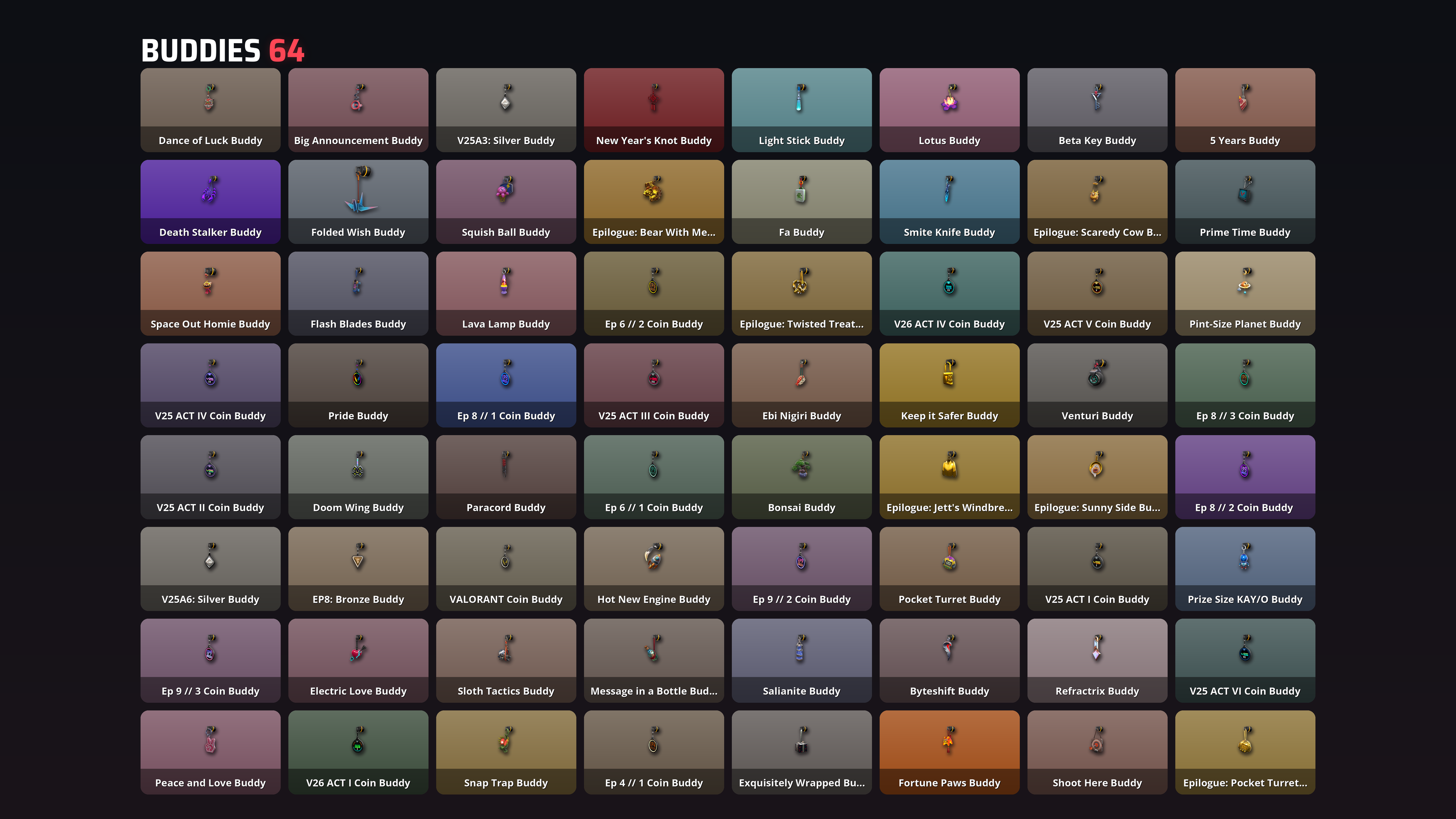Select the Electric Love Buddy heart icon
The width and height of the screenshot is (1456, 819).
[358, 648]
